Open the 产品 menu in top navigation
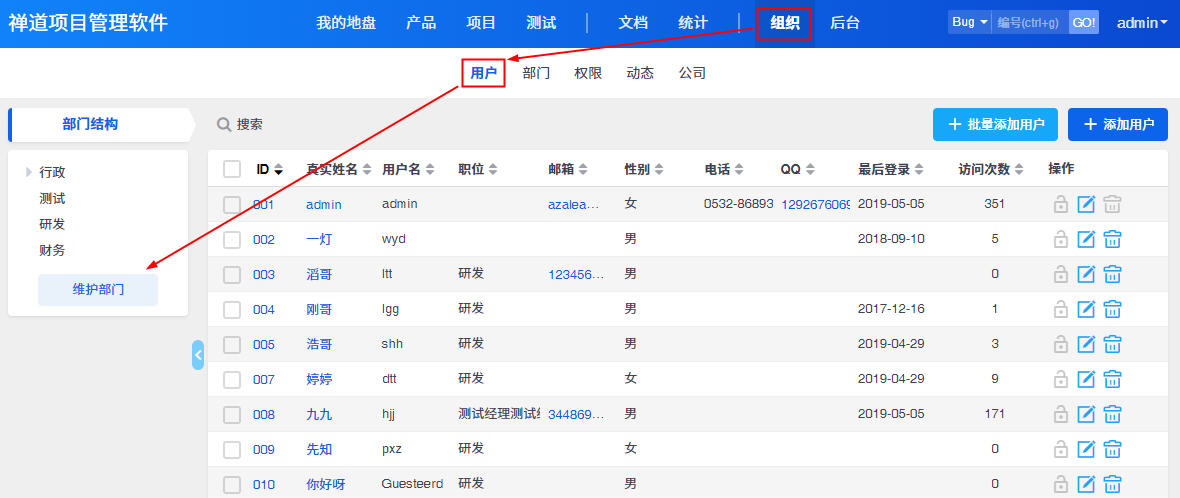Image resolution: width=1180 pixels, height=498 pixels. tap(421, 23)
